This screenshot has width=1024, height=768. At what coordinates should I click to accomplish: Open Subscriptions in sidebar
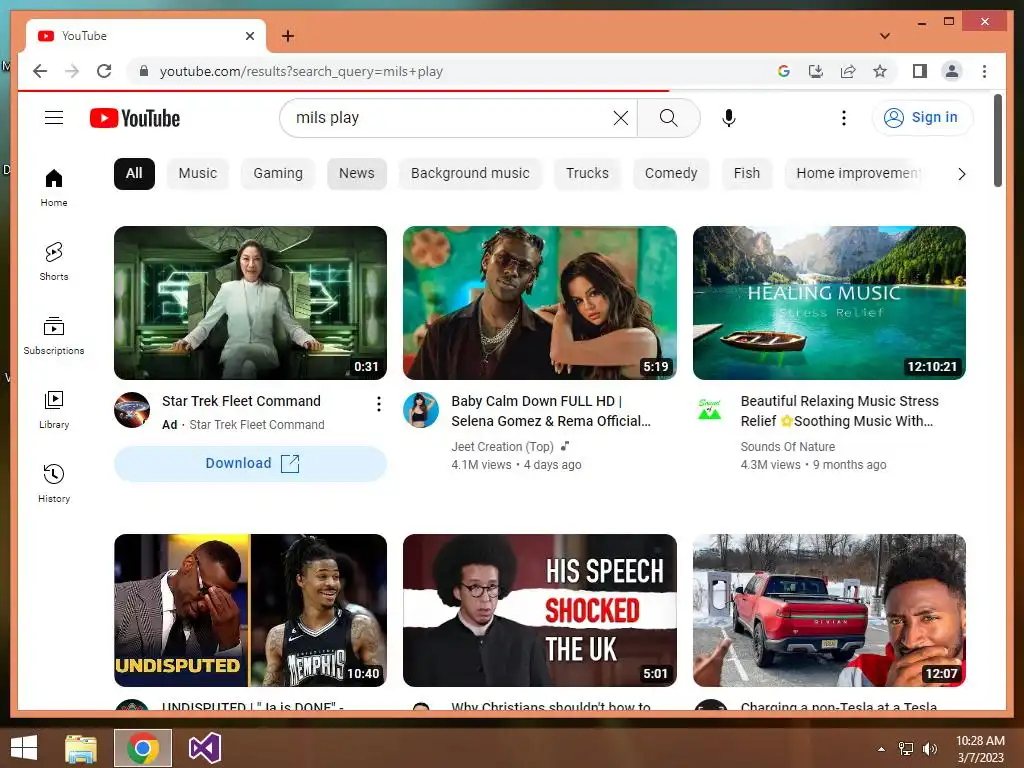(x=54, y=336)
